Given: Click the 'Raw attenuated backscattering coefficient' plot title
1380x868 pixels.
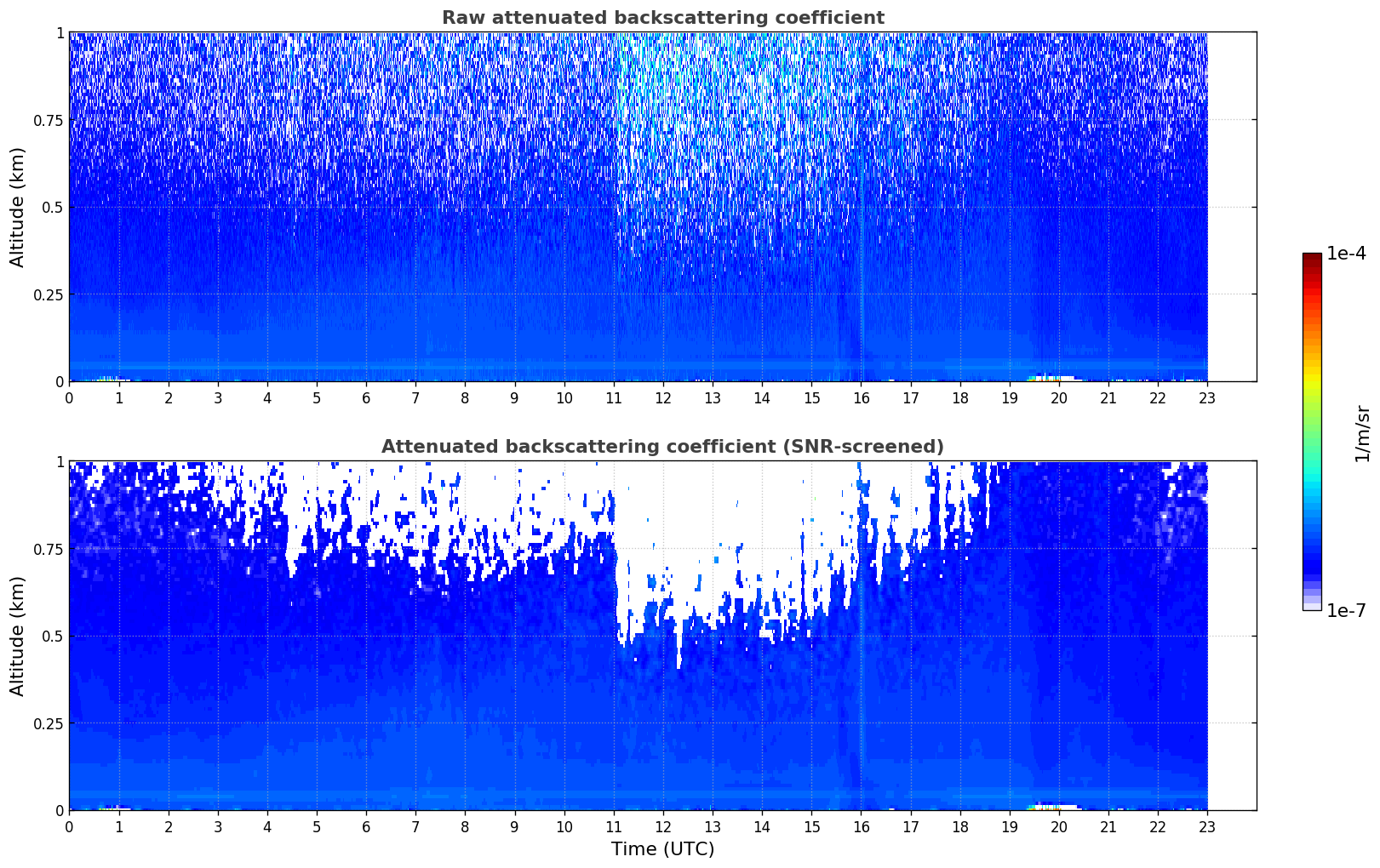Looking at the screenshot, I should pos(662,18).
